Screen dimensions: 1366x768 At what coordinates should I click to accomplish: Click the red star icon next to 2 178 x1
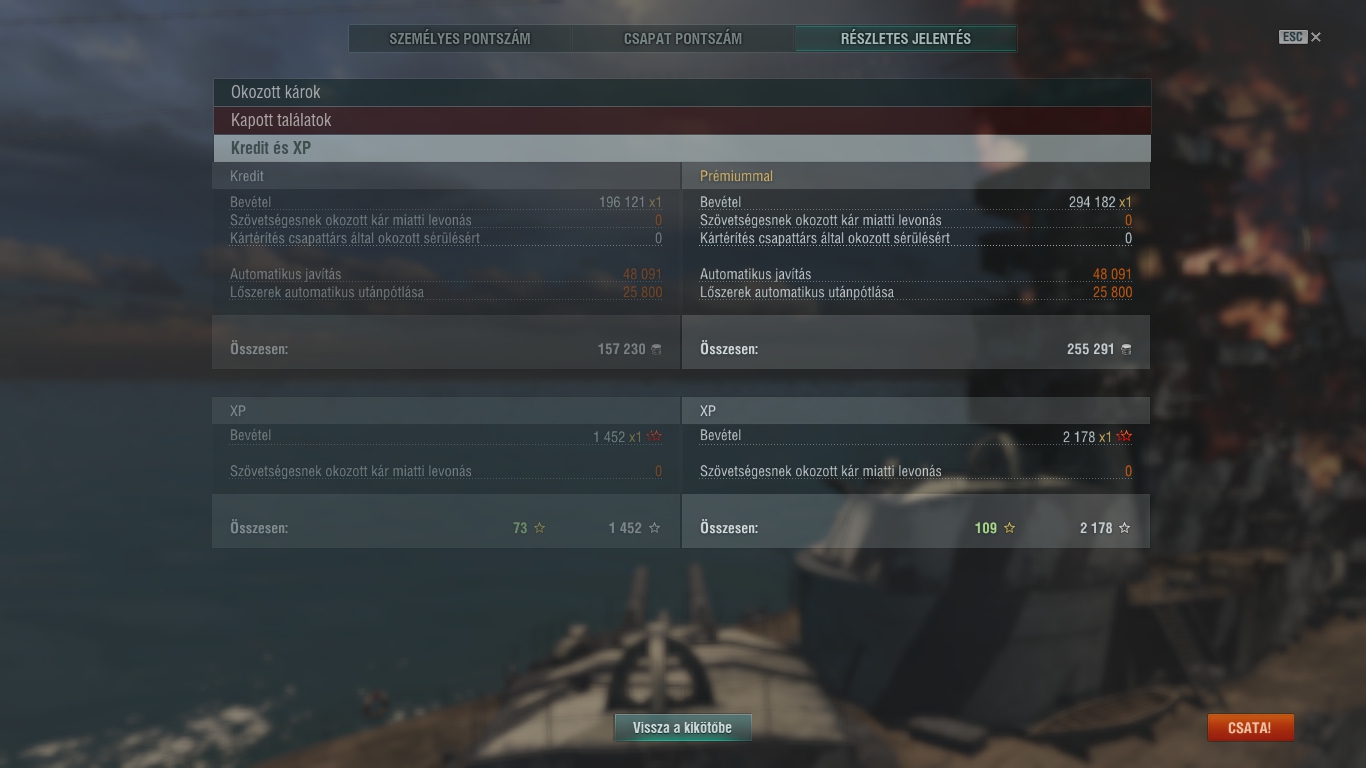tap(1125, 436)
